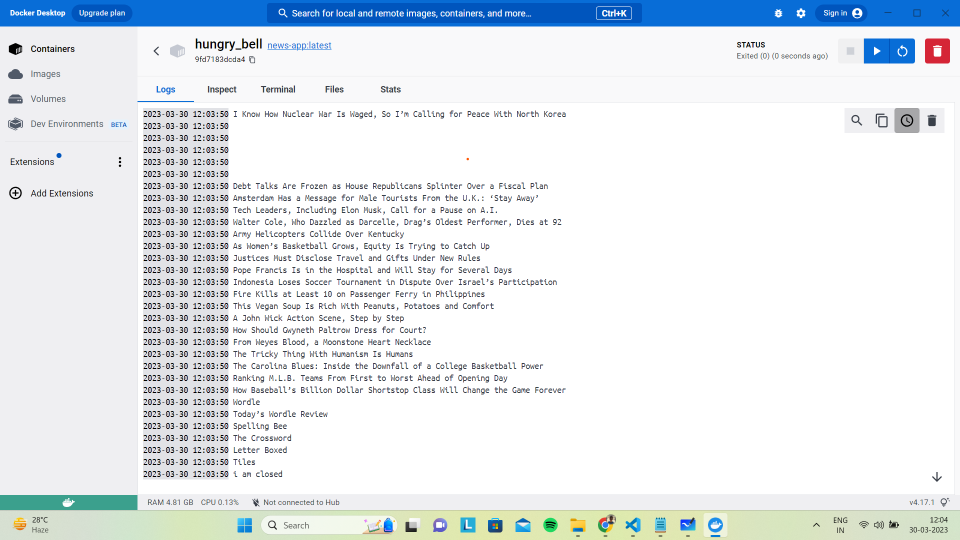Open the weather widget showing 28°C
Screen dimensions: 960x540
point(32,525)
